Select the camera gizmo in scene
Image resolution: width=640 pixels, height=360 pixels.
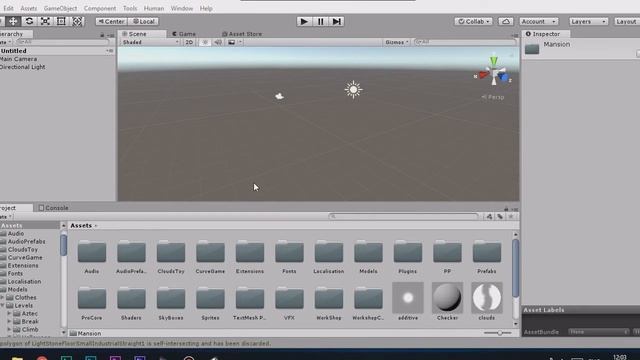pos(279,96)
